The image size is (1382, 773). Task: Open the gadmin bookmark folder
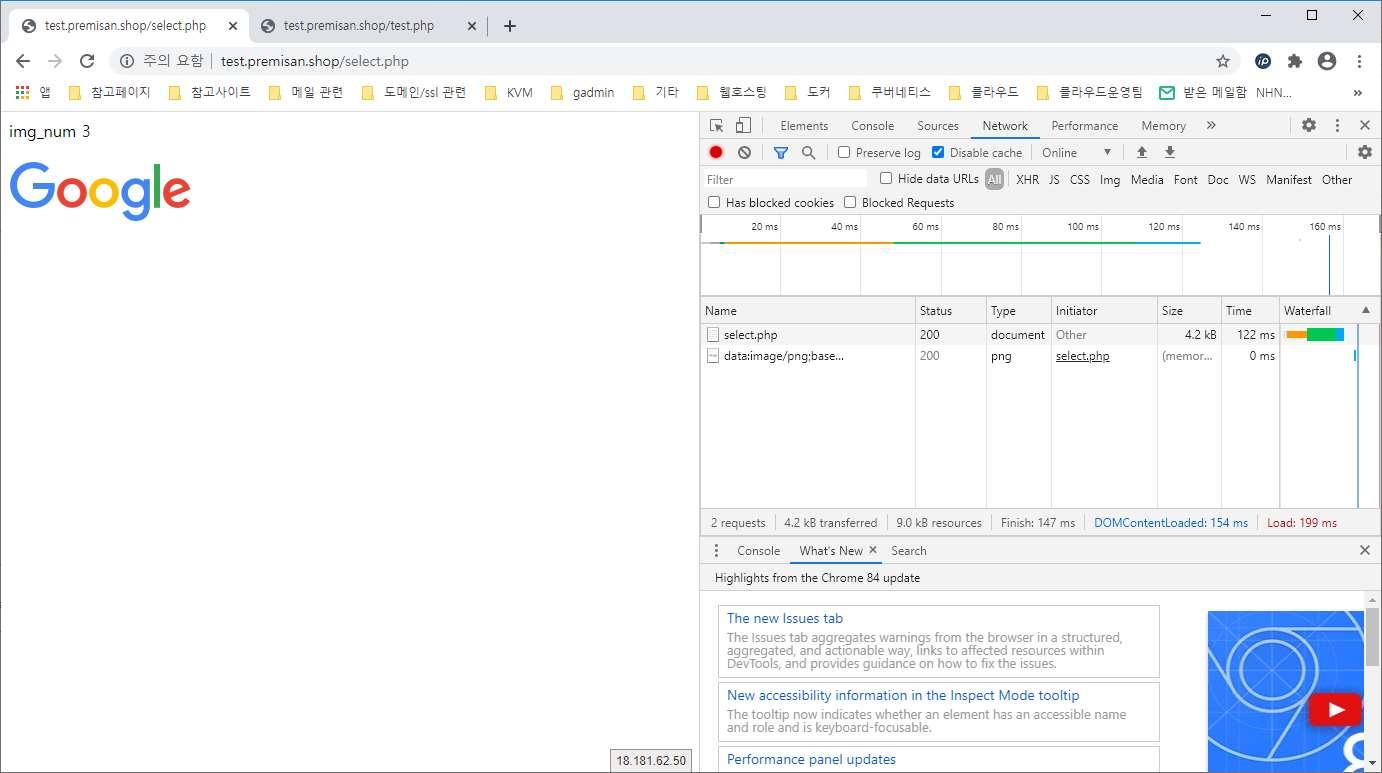pyautogui.click(x=583, y=92)
